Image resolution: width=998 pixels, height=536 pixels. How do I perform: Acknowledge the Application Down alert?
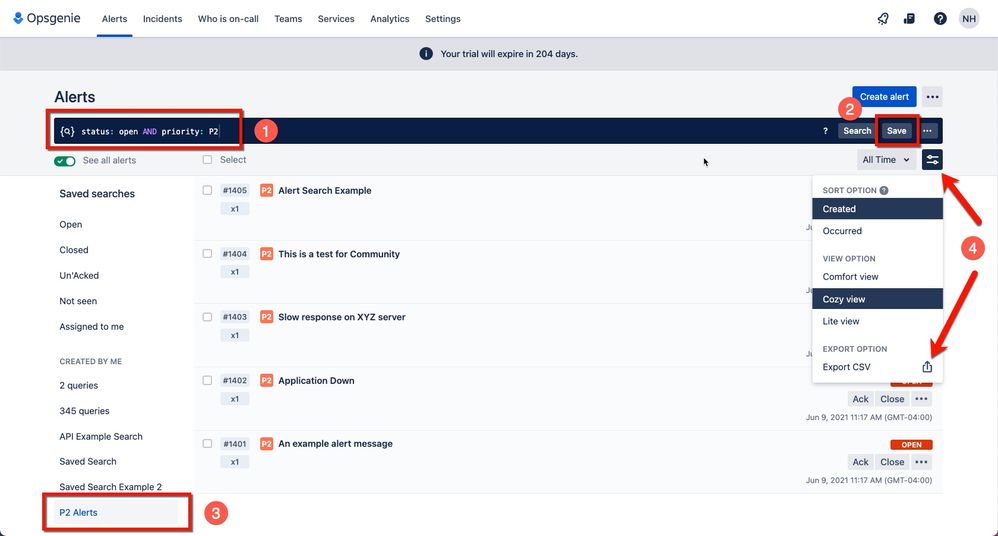[x=861, y=399]
